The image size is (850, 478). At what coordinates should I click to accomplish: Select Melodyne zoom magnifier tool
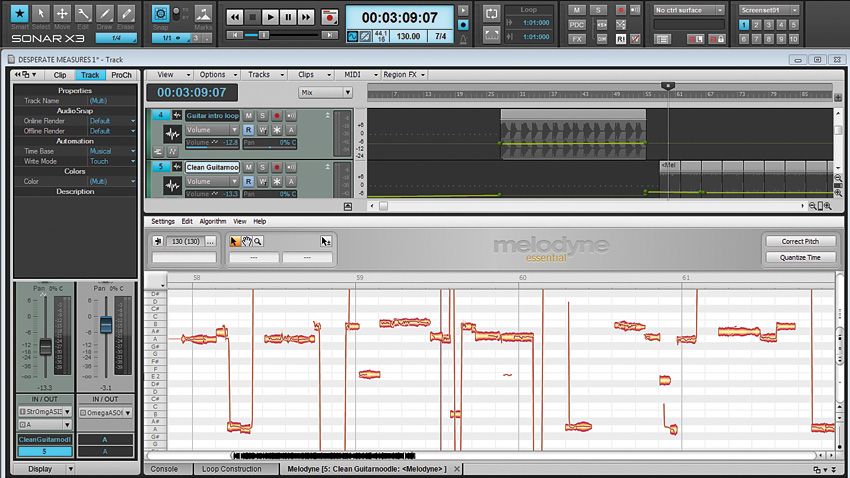(x=258, y=241)
